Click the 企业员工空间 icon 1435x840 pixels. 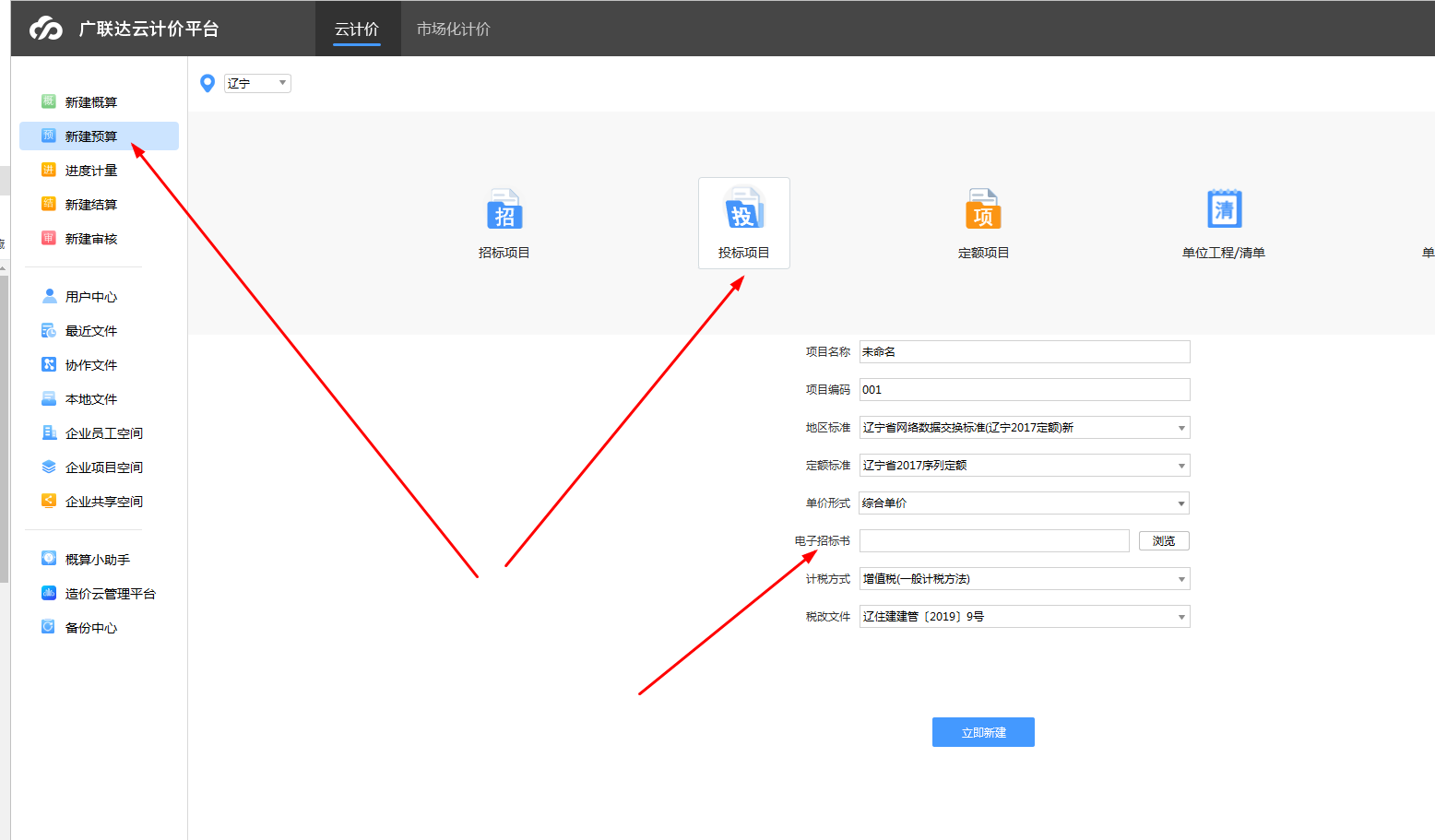click(x=49, y=432)
